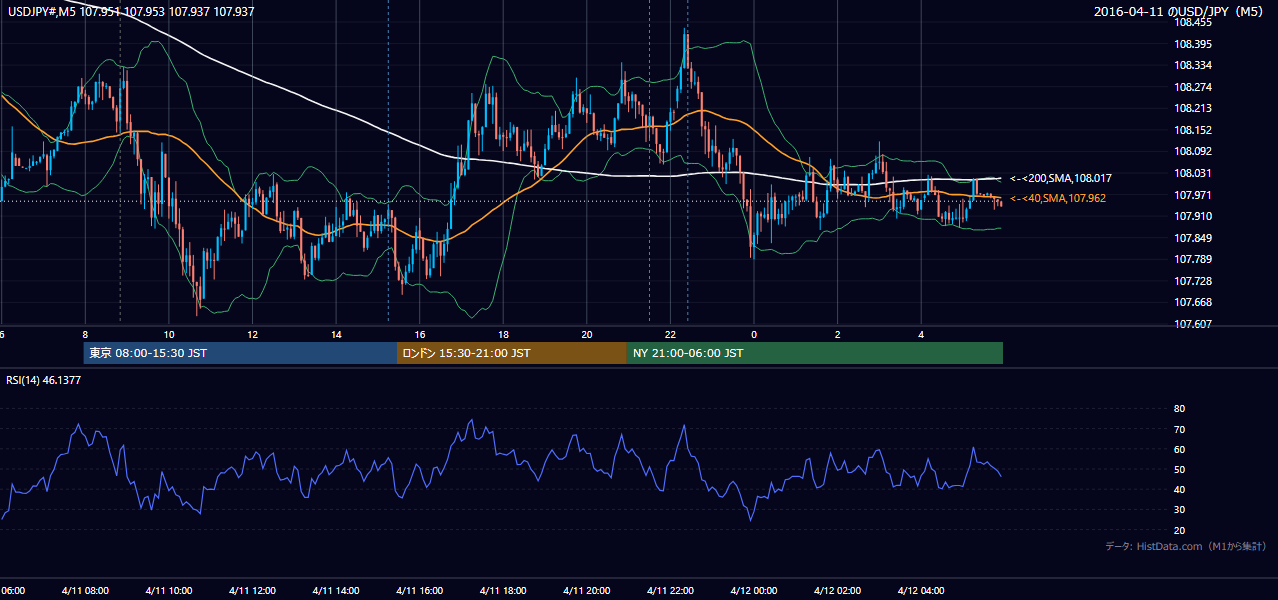1278x600 pixels.
Task: Click the 40 SMA 107.962 label
Action: tap(1058, 198)
